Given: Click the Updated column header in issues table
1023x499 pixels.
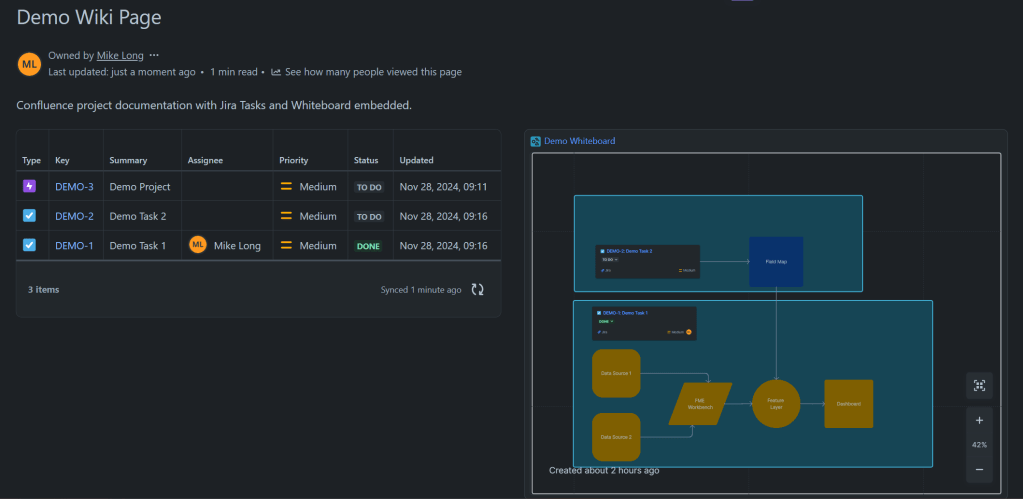Looking at the screenshot, I should coord(416,160).
